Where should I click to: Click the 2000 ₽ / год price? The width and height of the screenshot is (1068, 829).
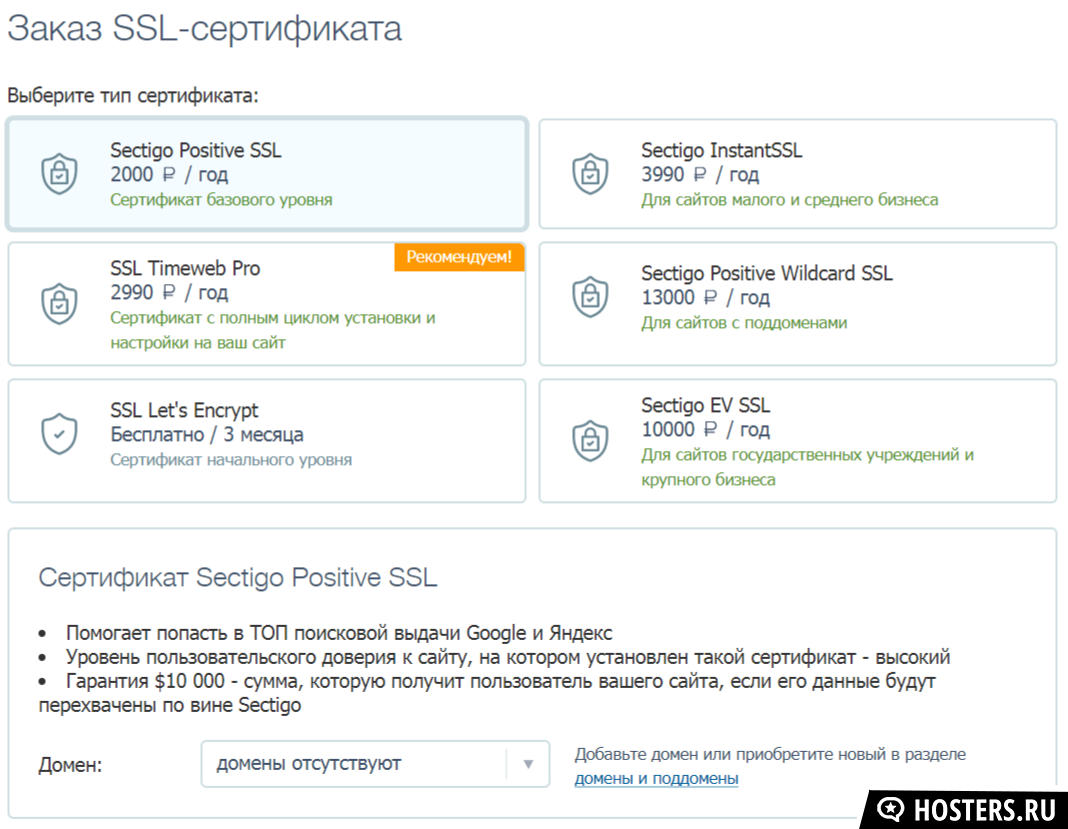[169, 174]
